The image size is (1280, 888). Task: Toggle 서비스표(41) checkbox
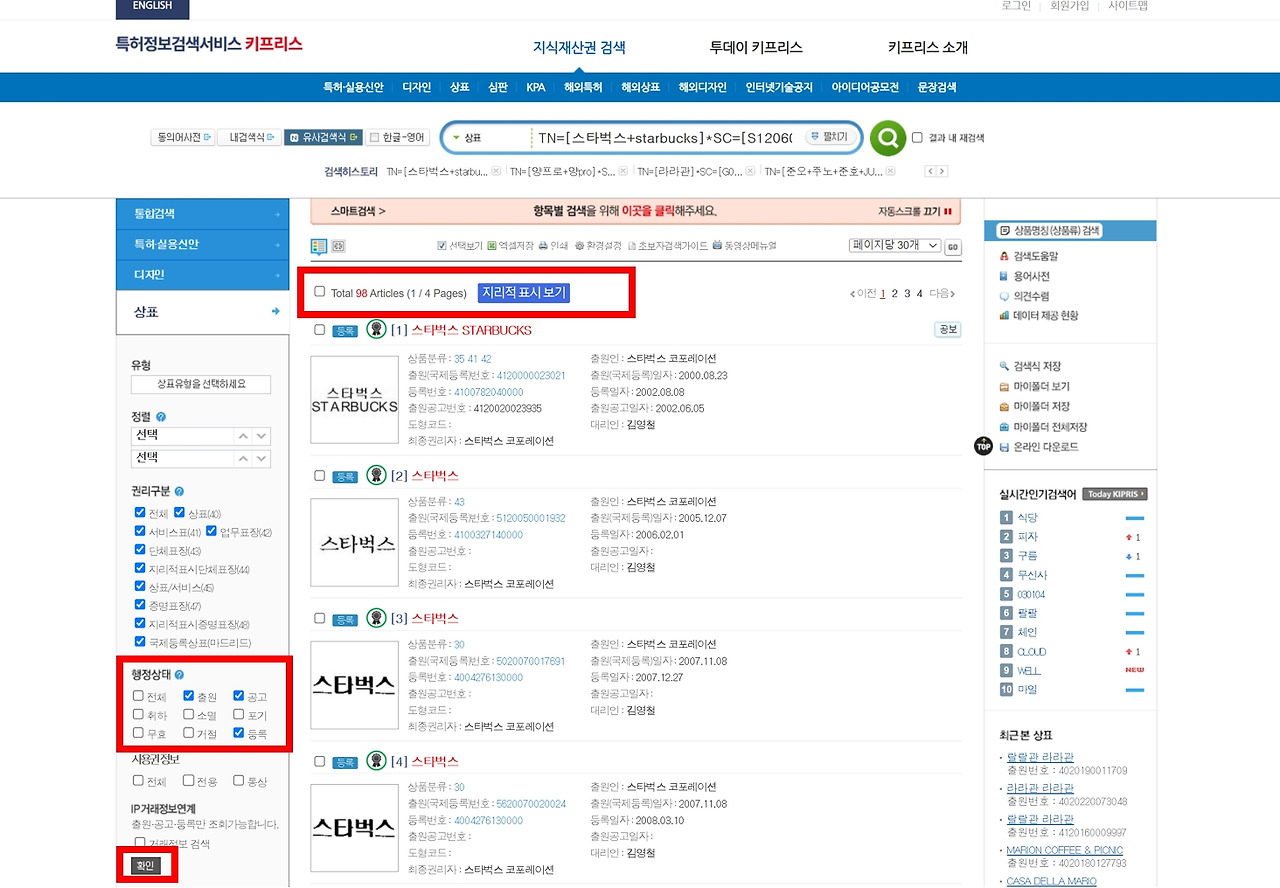[x=140, y=532]
